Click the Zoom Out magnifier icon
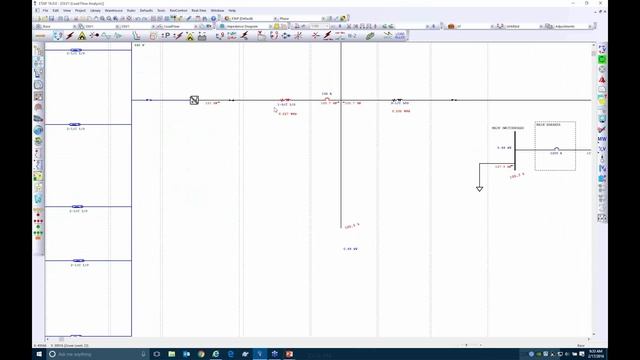 [109, 19]
